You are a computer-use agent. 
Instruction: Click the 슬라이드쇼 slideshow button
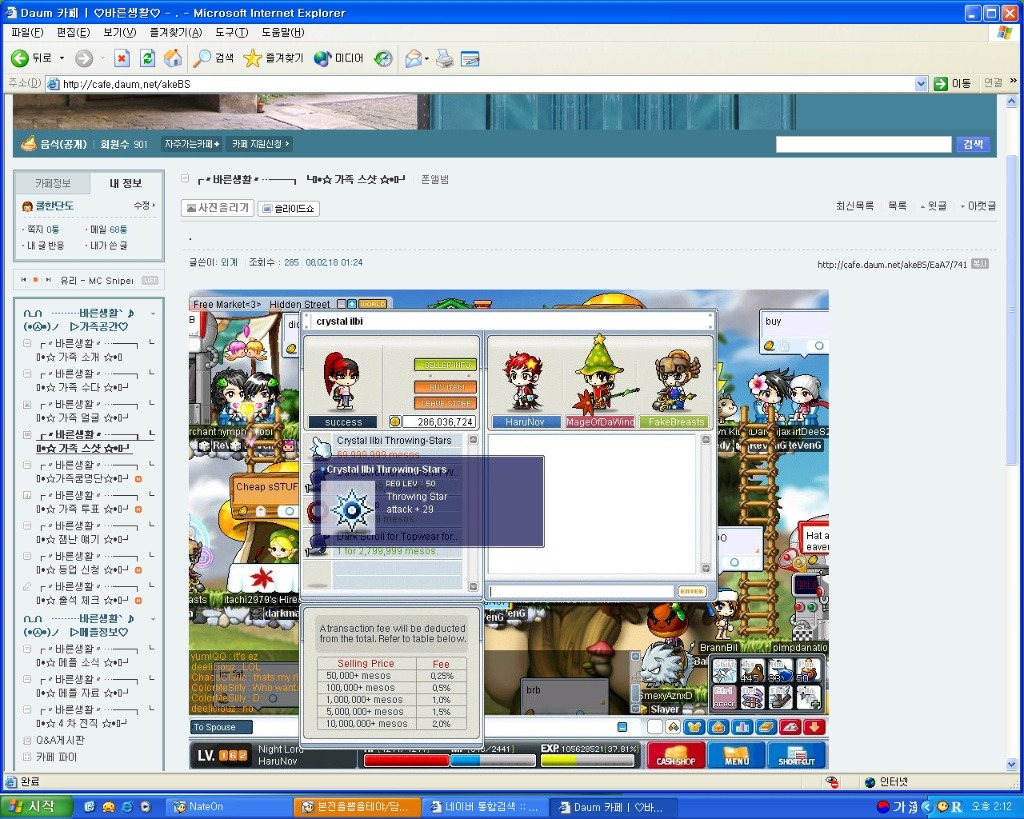point(289,208)
